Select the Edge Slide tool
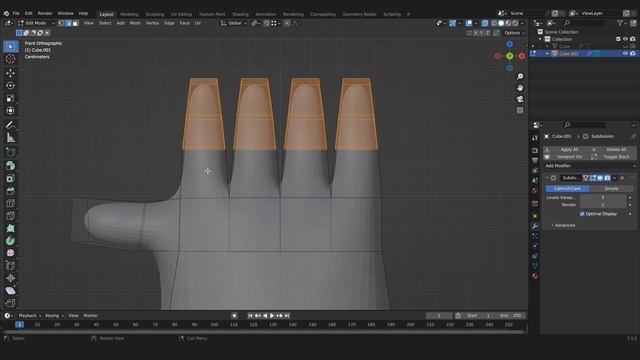Image resolution: width=640 pixels, height=360 pixels. click(11, 266)
